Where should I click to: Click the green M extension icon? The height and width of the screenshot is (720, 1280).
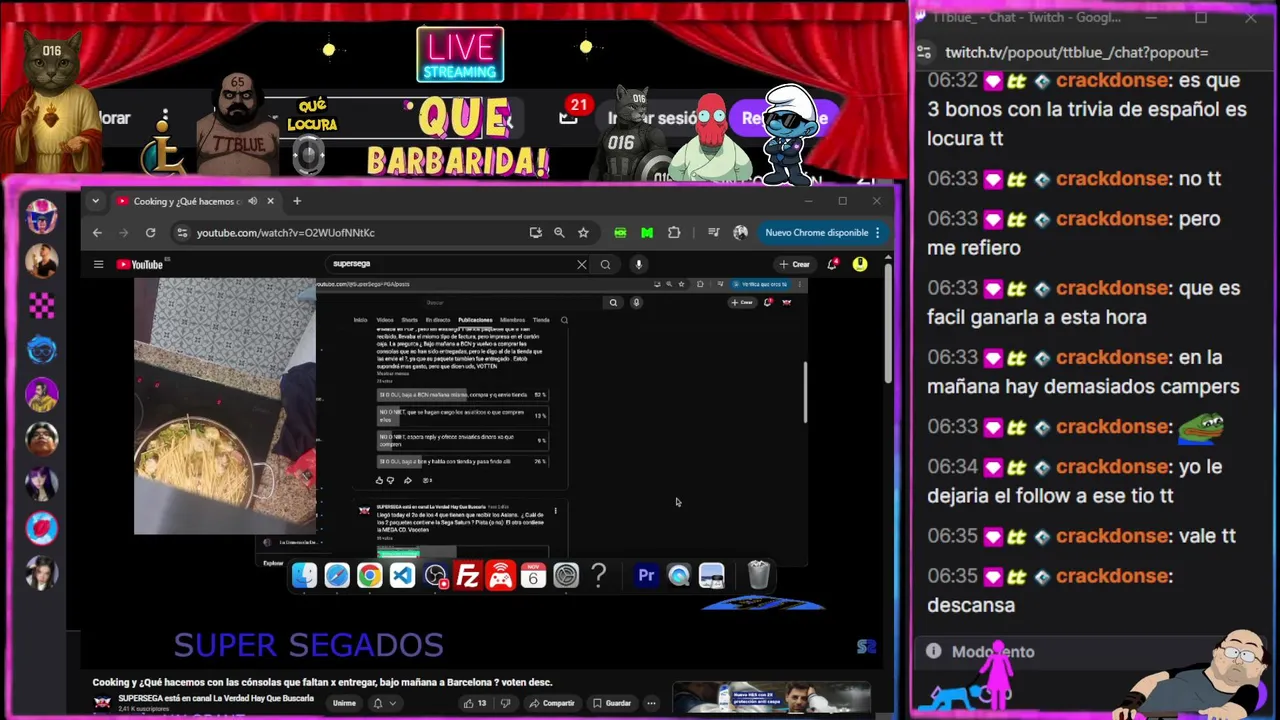pos(647,233)
